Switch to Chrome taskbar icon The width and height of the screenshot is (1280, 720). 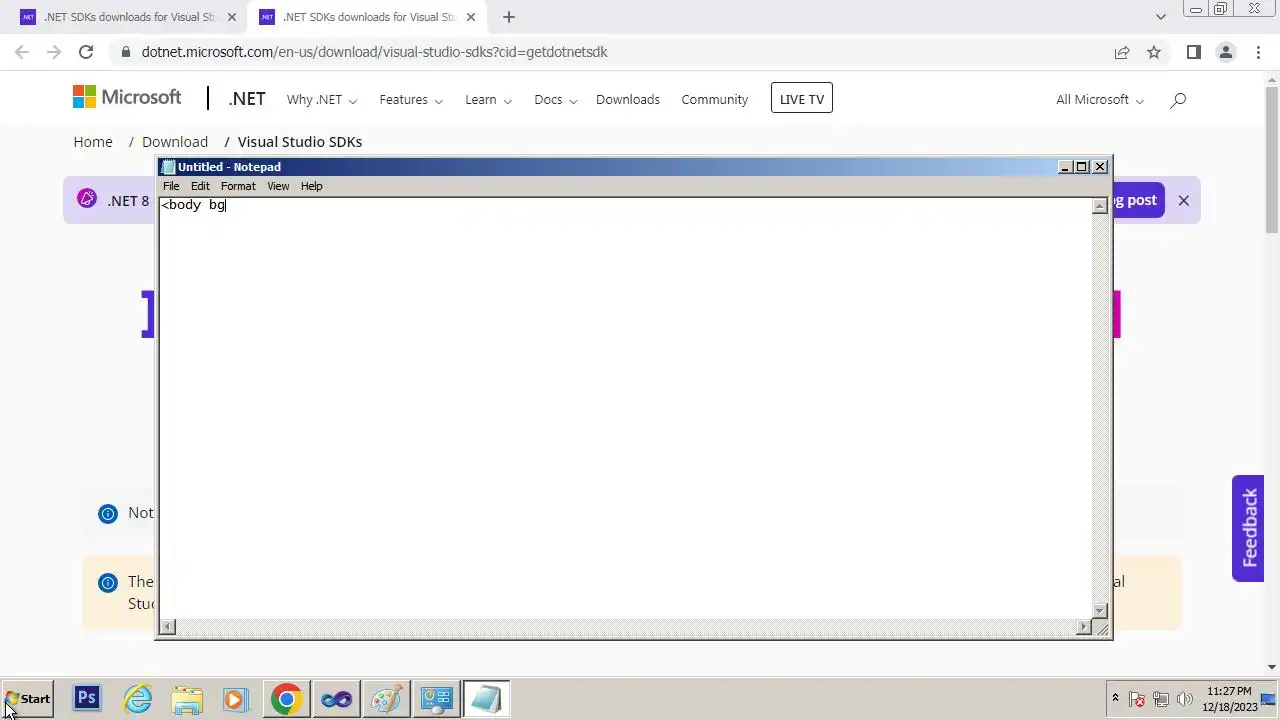(286, 699)
